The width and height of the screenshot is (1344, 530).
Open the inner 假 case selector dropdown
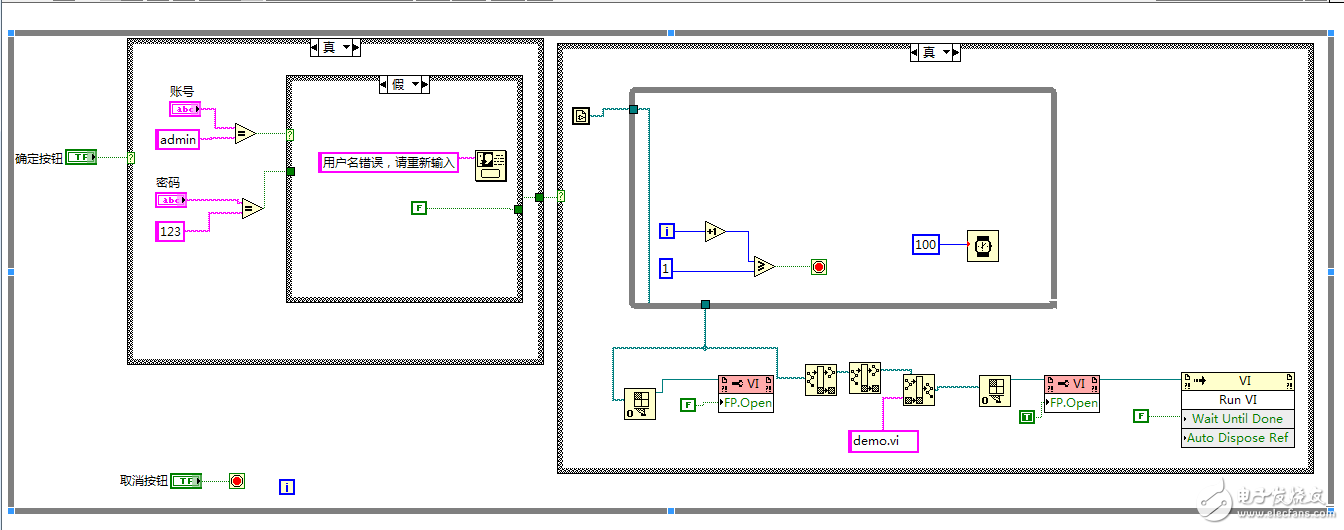click(x=404, y=84)
